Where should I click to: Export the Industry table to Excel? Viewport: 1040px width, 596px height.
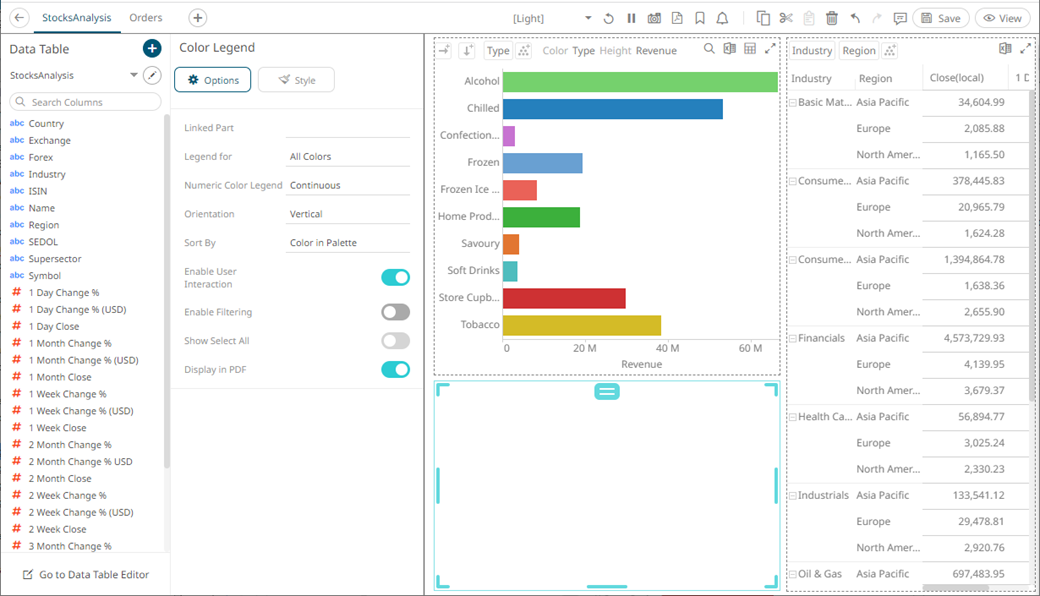pyautogui.click(x=1005, y=48)
